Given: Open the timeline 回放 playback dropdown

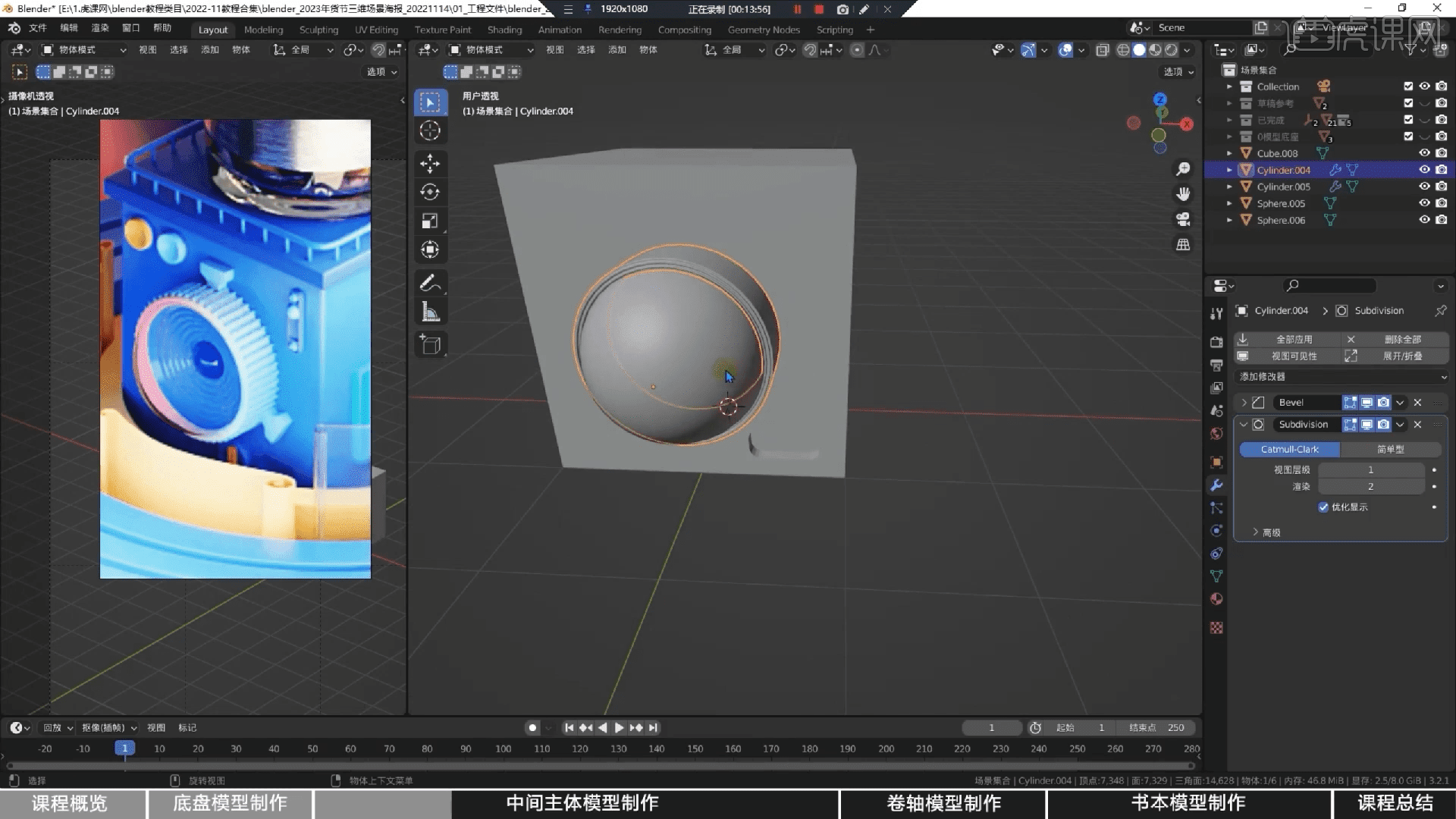Looking at the screenshot, I should [58, 728].
